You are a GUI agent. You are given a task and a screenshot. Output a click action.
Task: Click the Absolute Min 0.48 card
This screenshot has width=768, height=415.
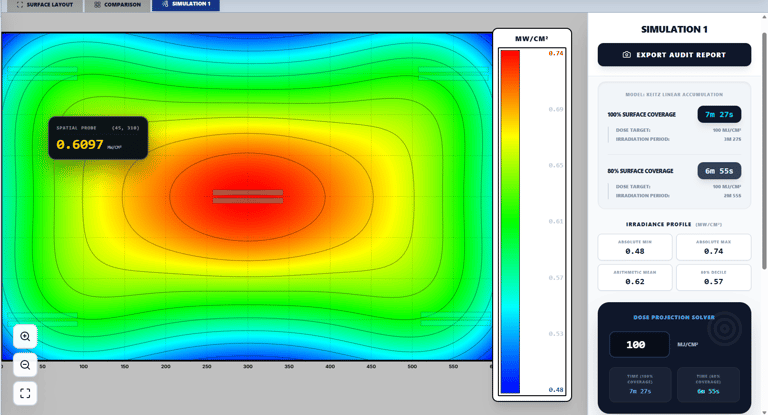[x=635, y=247]
